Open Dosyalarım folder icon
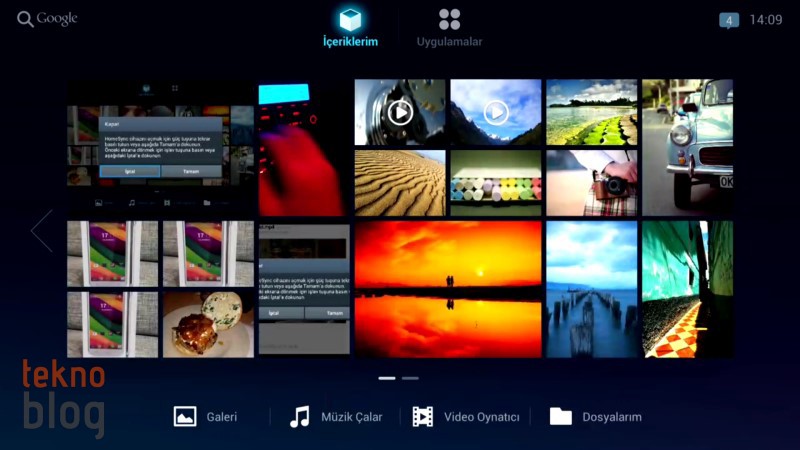800x450 pixels. click(x=560, y=417)
